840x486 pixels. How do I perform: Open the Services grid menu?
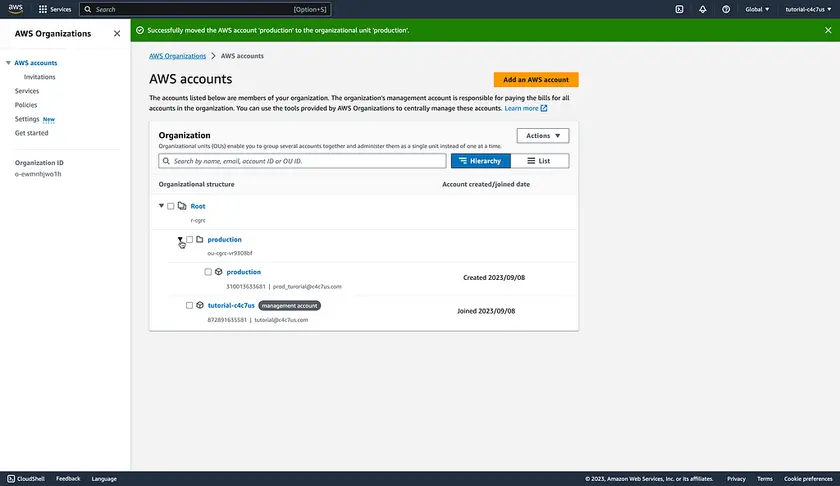[x=55, y=9]
